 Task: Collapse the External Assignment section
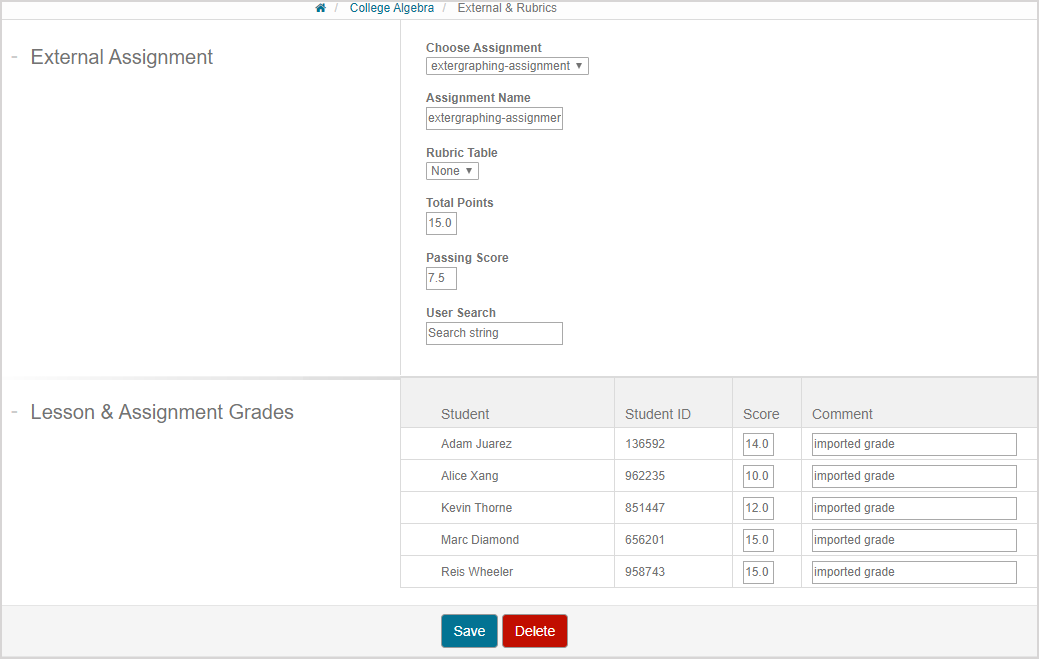pos(15,57)
